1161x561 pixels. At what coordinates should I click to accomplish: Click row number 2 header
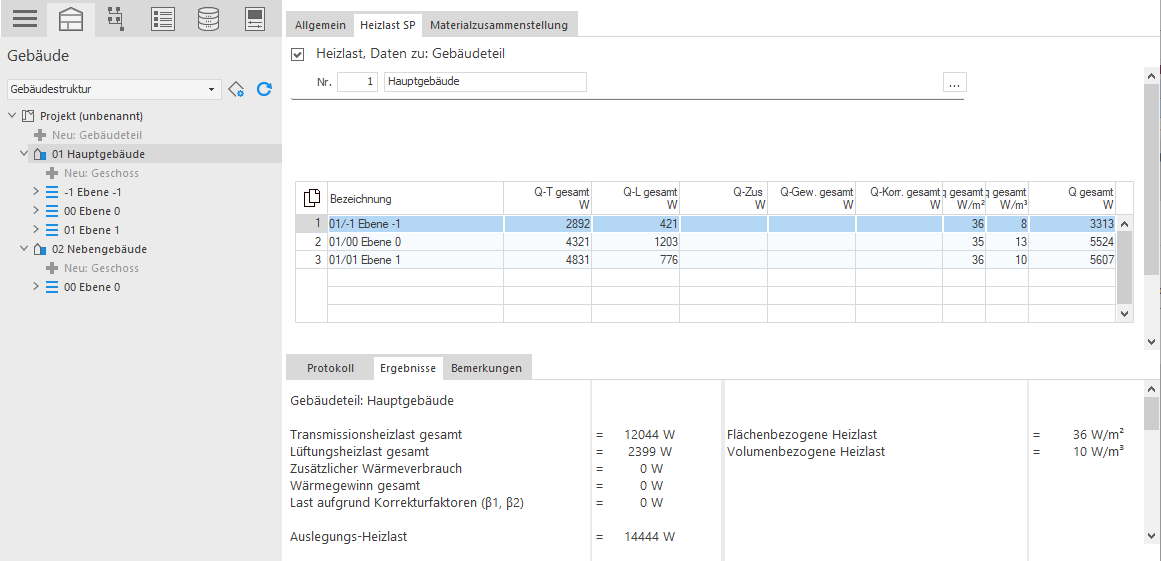point(312,242)
